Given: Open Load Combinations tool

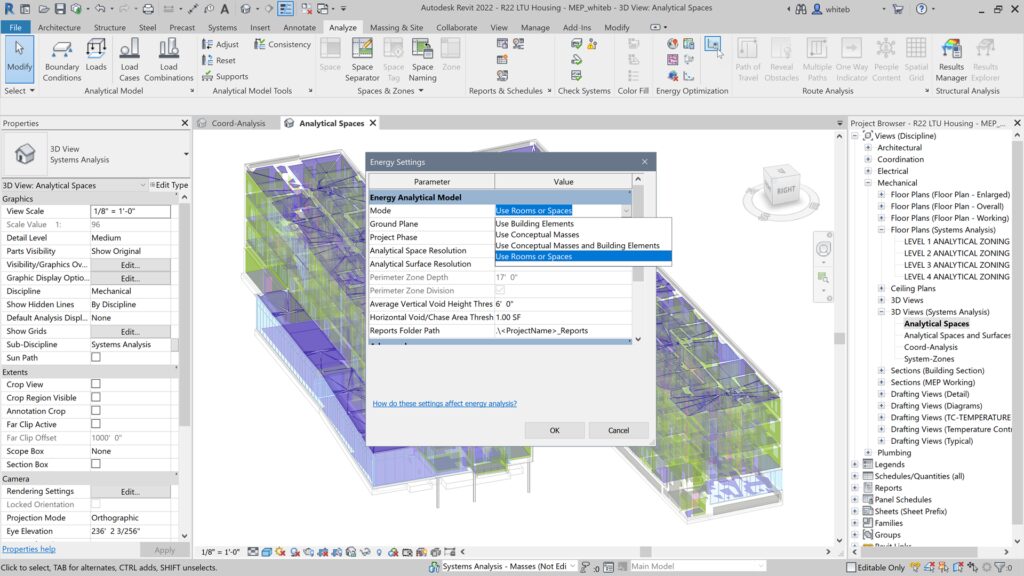Looking at the screenshot, I should [x=168, y=59].
